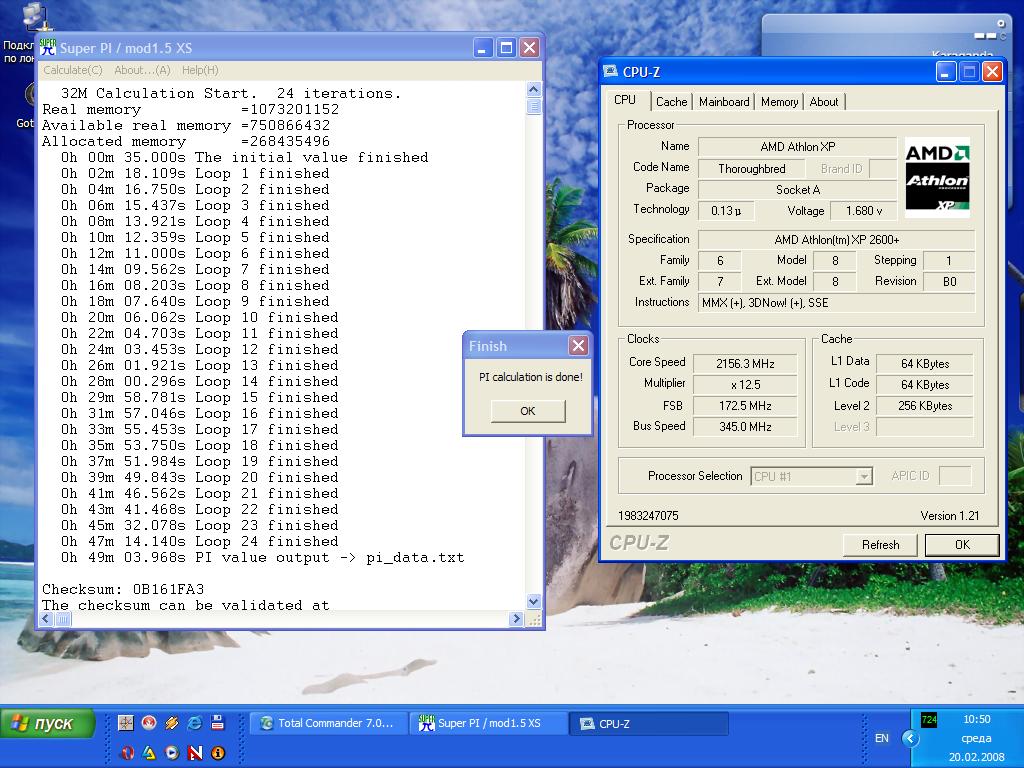Image resolution: width=1024 pixels, height=768 pixels.
Task: Click the taskbar clock showing 10:50
Action: (976, 719)
